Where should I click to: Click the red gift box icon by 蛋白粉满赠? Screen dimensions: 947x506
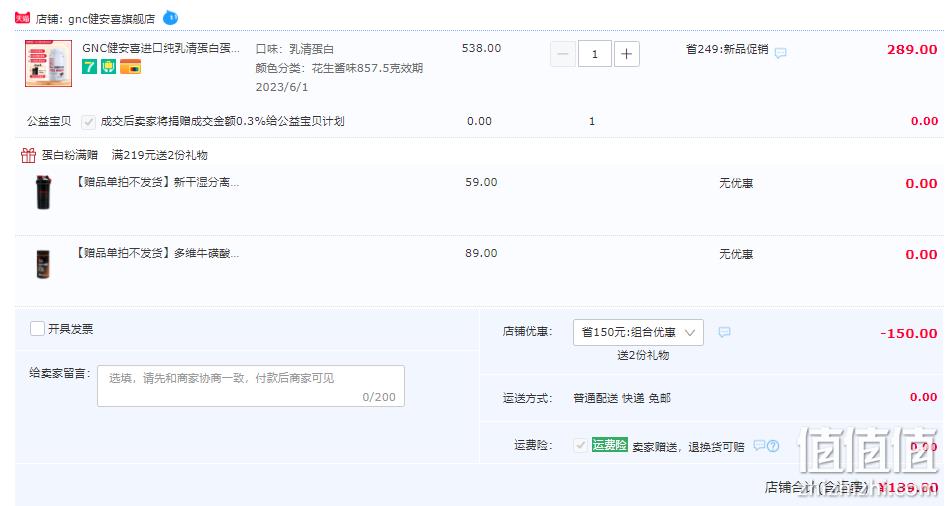[28, 155]
